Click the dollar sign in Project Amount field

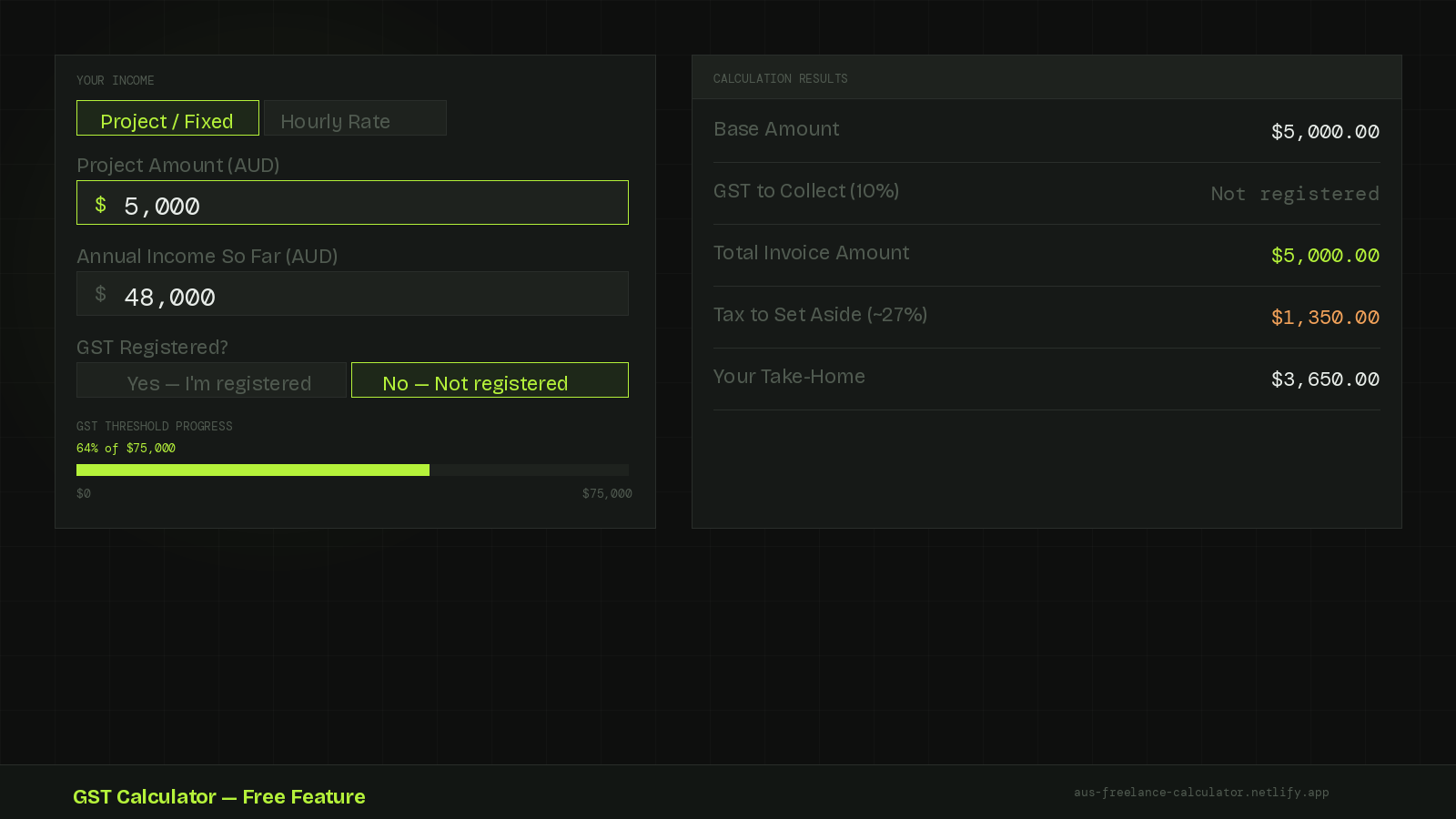click(x=100, y=205)
